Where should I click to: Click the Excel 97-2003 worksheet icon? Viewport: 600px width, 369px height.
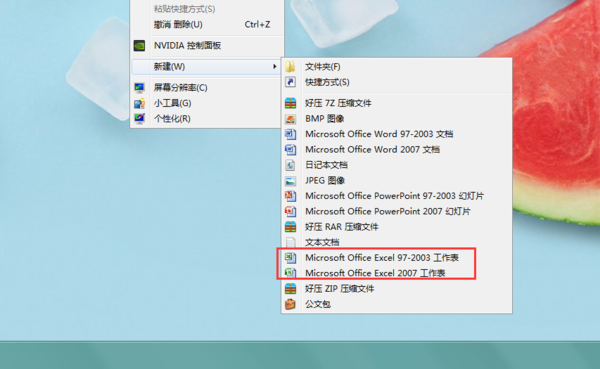tap(290, 258)
